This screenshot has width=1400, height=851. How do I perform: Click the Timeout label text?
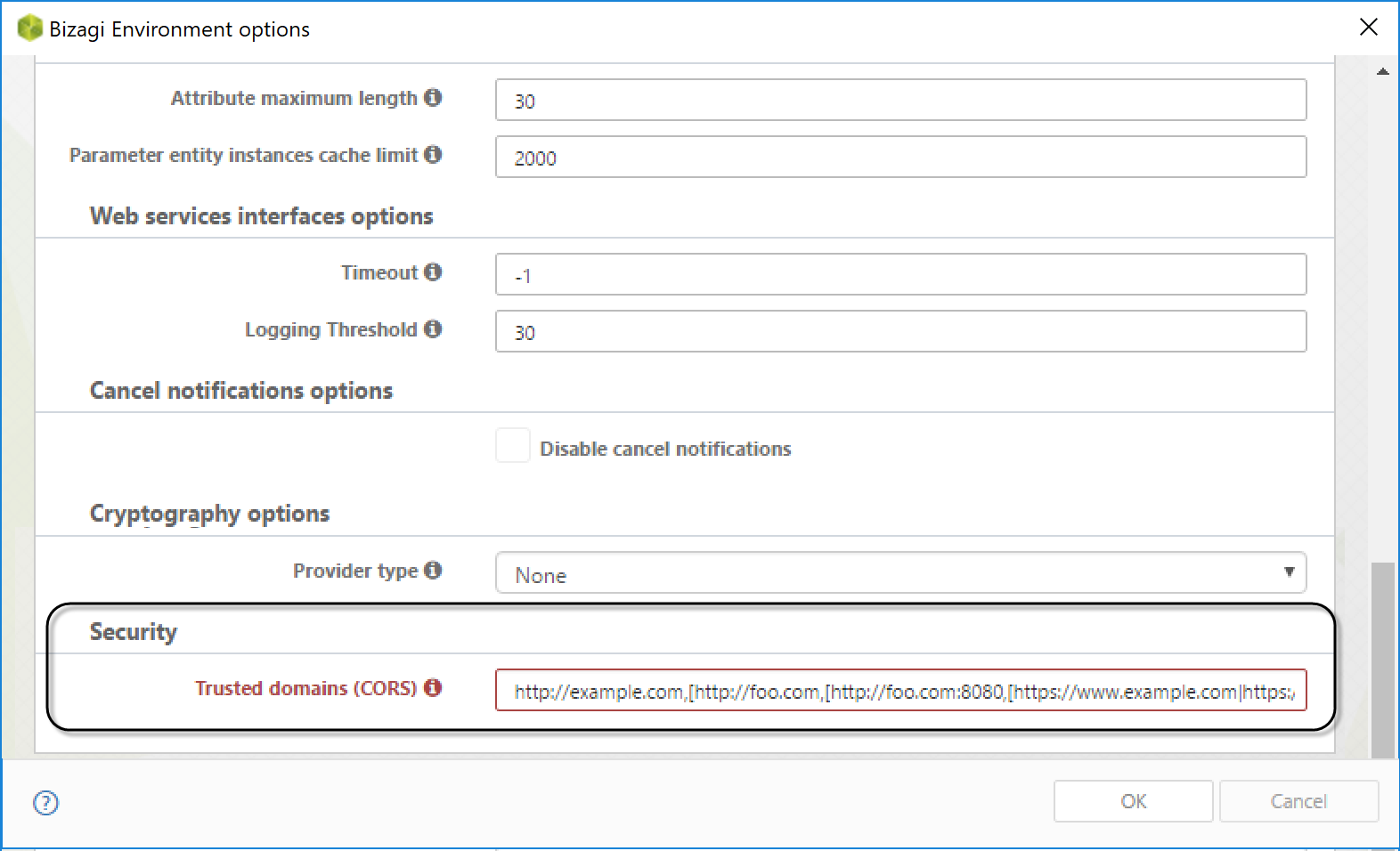tap(379, 272)
